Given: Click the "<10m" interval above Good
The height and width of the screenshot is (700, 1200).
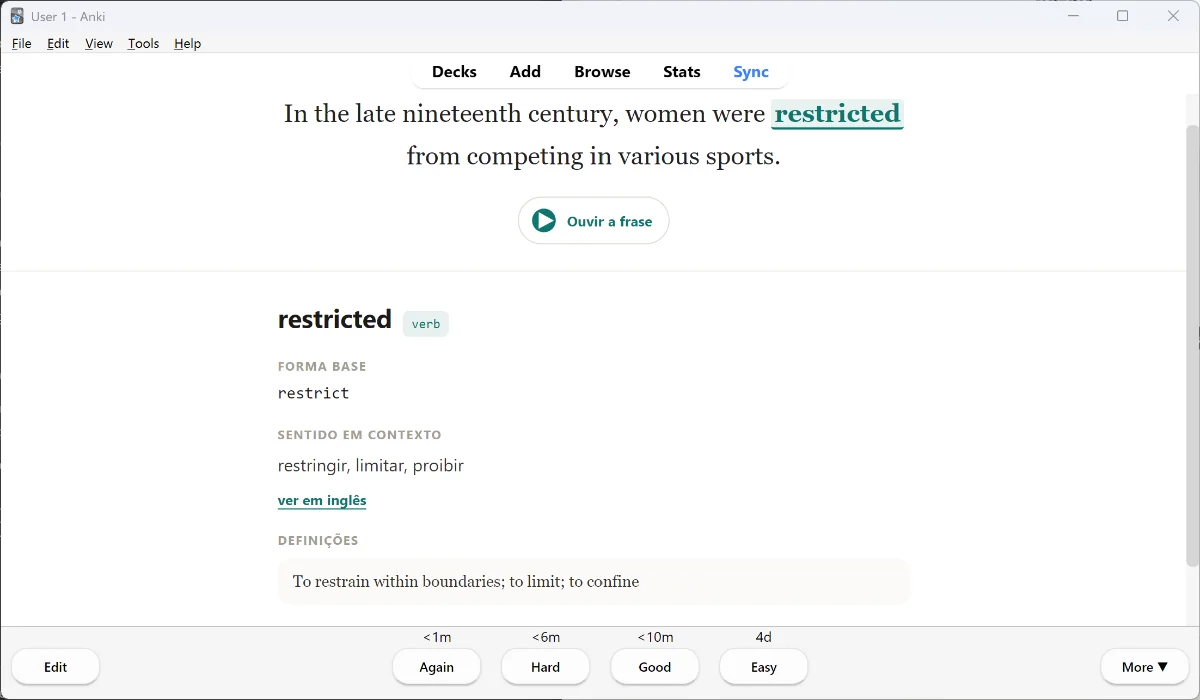Looking at the screenshot, I should [x=656, y=637].
